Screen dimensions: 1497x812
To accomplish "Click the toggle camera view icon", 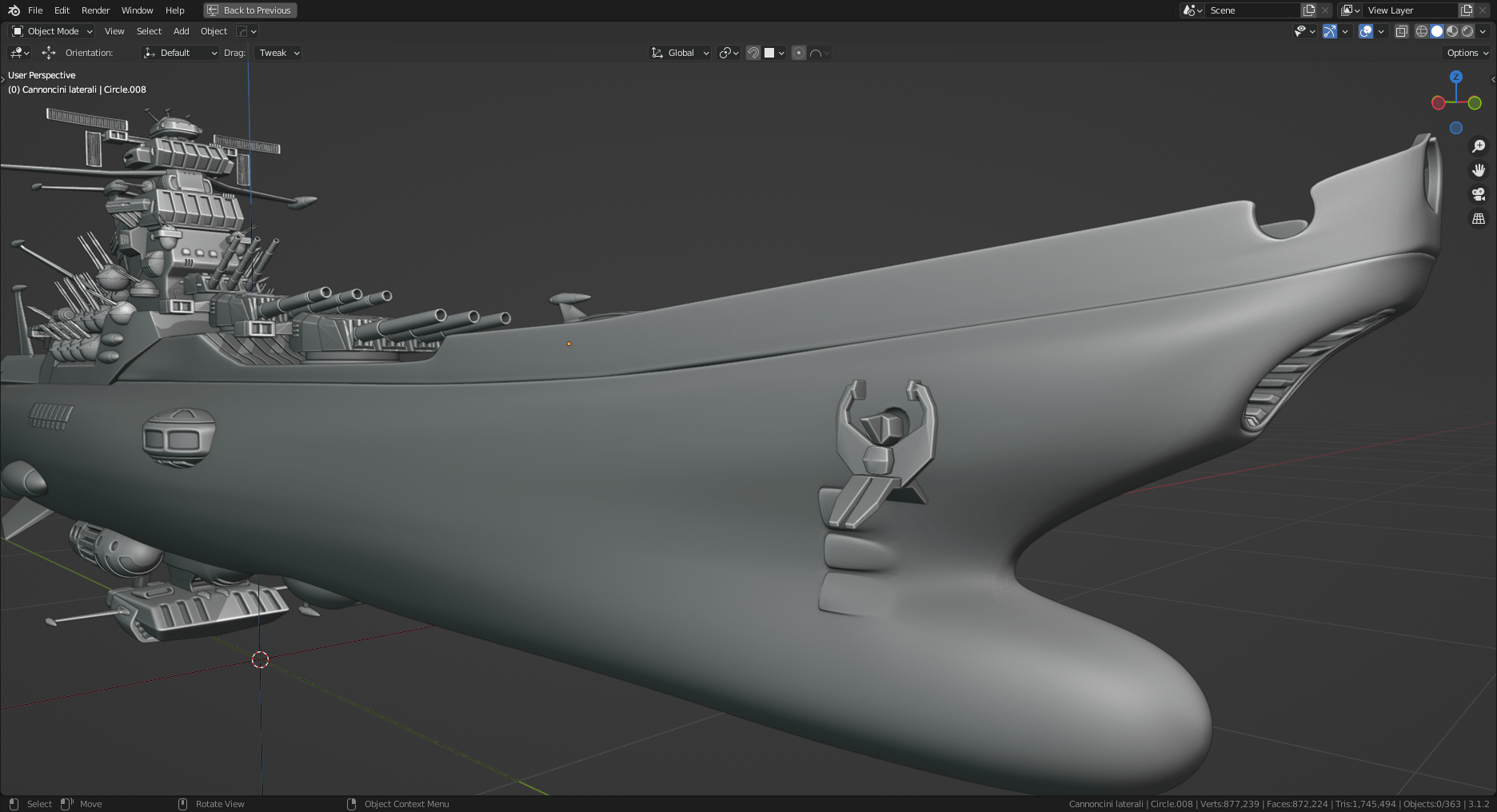I will click(1479, 194).
